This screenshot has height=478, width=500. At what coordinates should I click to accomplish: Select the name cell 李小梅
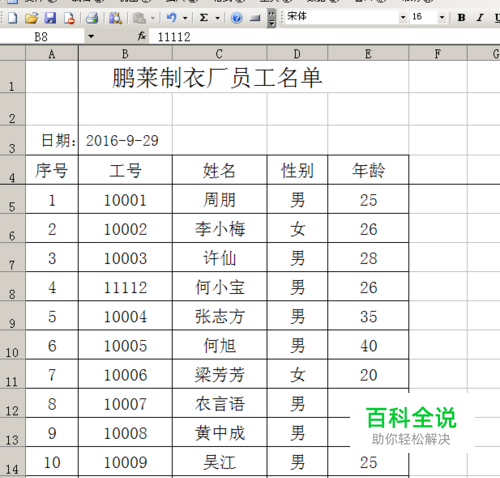(x=219, y=228)
